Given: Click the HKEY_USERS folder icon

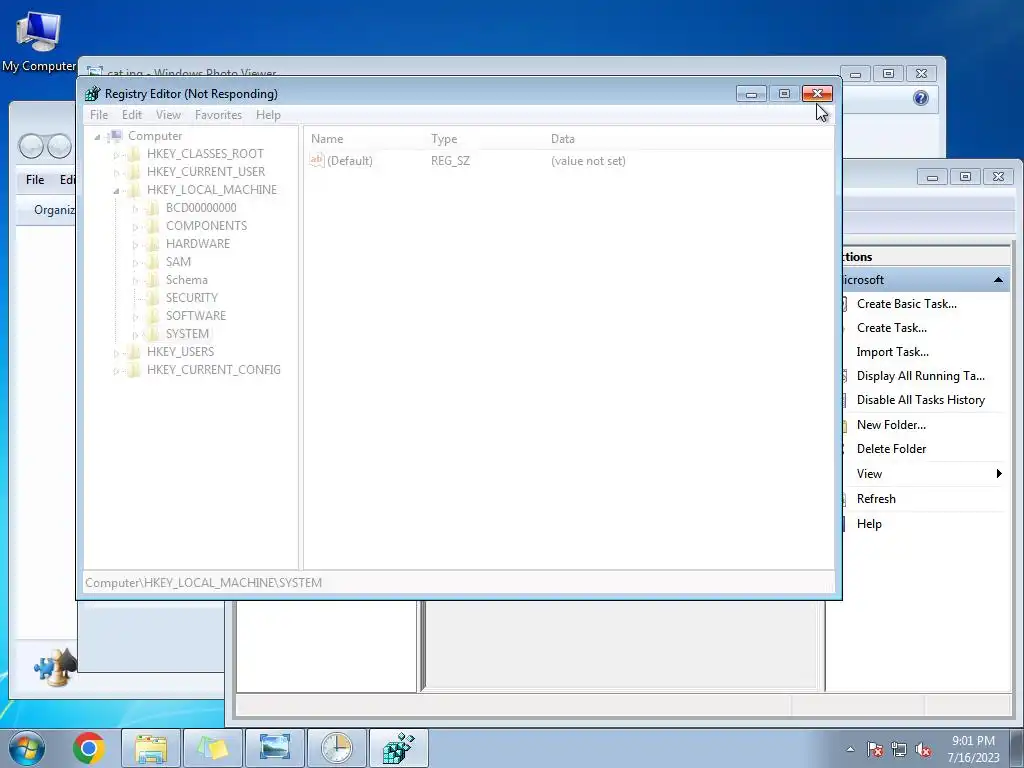Looking at the screenshot, I should pyautogui.click(x=134, y=352).
